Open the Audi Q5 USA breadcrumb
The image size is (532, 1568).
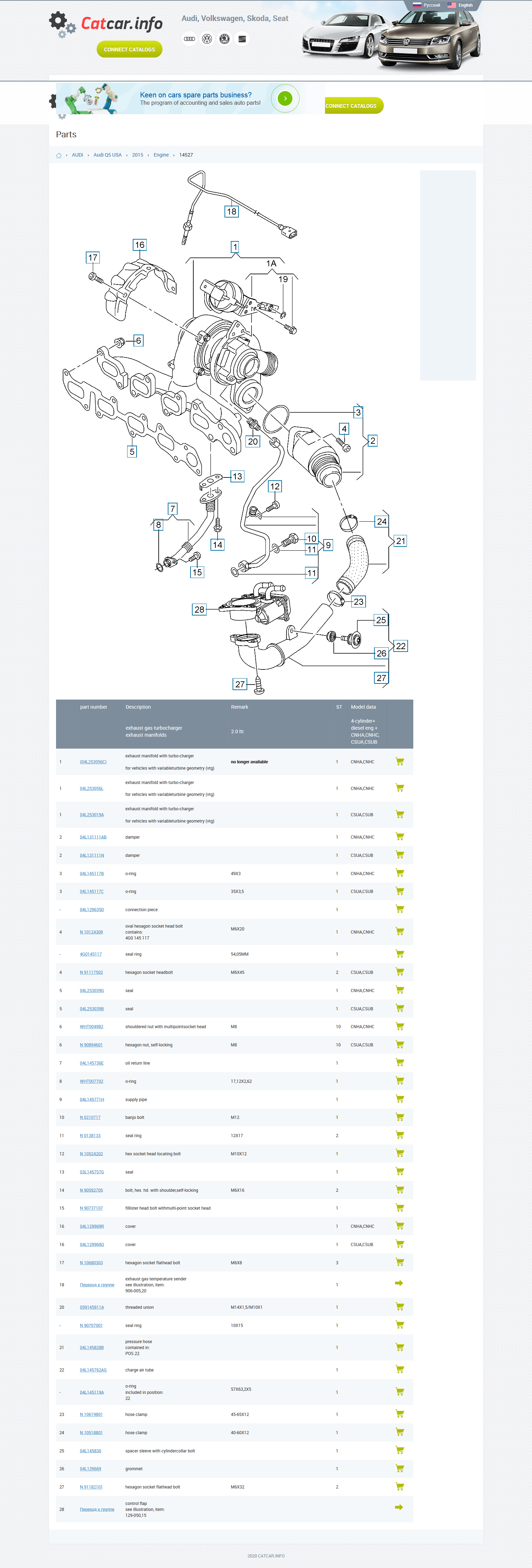point(107,155)
